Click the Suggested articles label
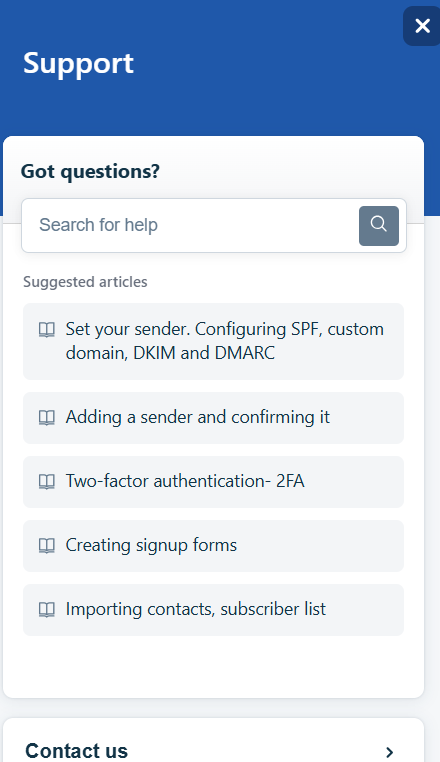This screenshot has height=762, width=440. 85,282
